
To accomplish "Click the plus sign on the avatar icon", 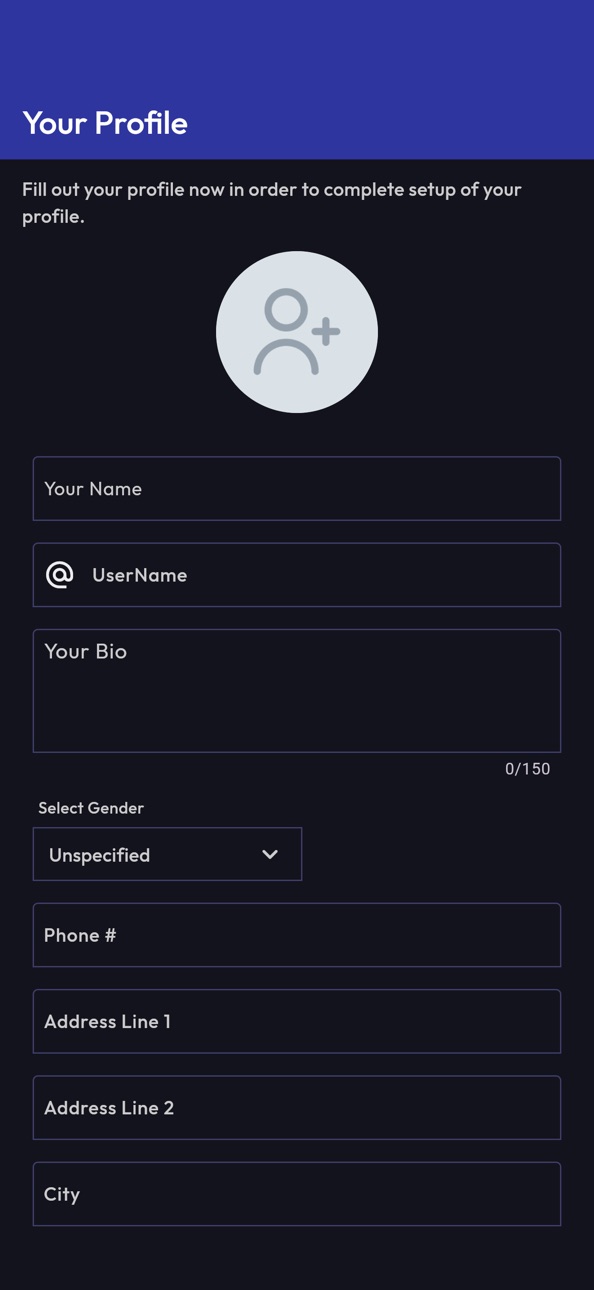I will coord(326,331).
